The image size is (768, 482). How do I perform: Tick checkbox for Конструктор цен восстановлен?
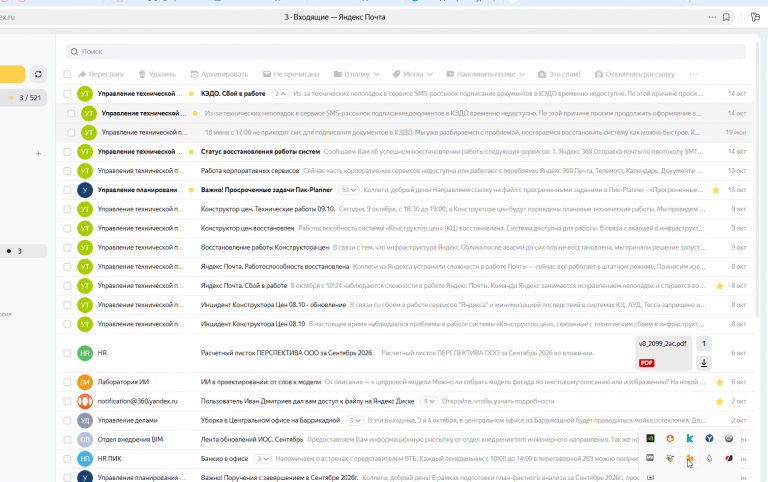[67, 228]
